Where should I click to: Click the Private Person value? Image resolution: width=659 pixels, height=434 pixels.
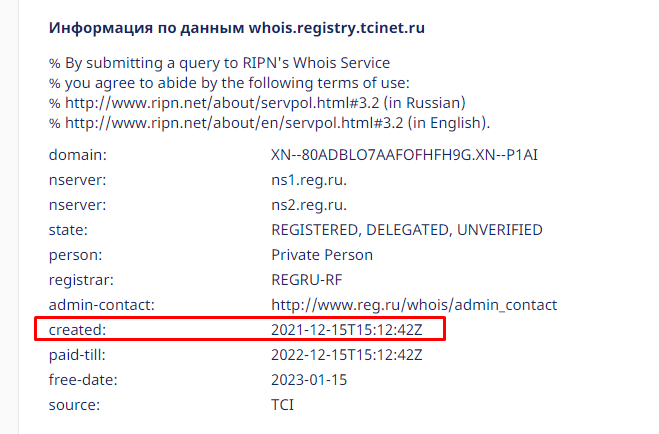(322, 255)
